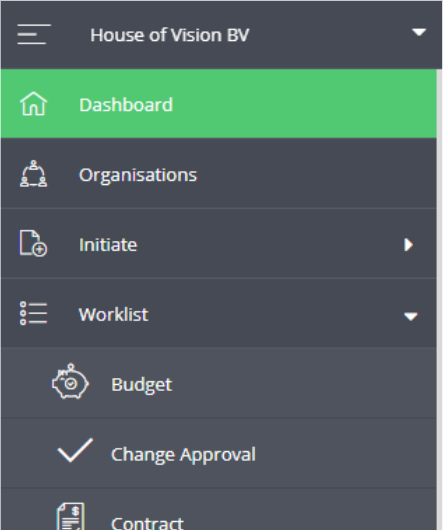This screenshot has height=530, width=443.
Task: Click the Organisations people icon
Action: [33, 174]
